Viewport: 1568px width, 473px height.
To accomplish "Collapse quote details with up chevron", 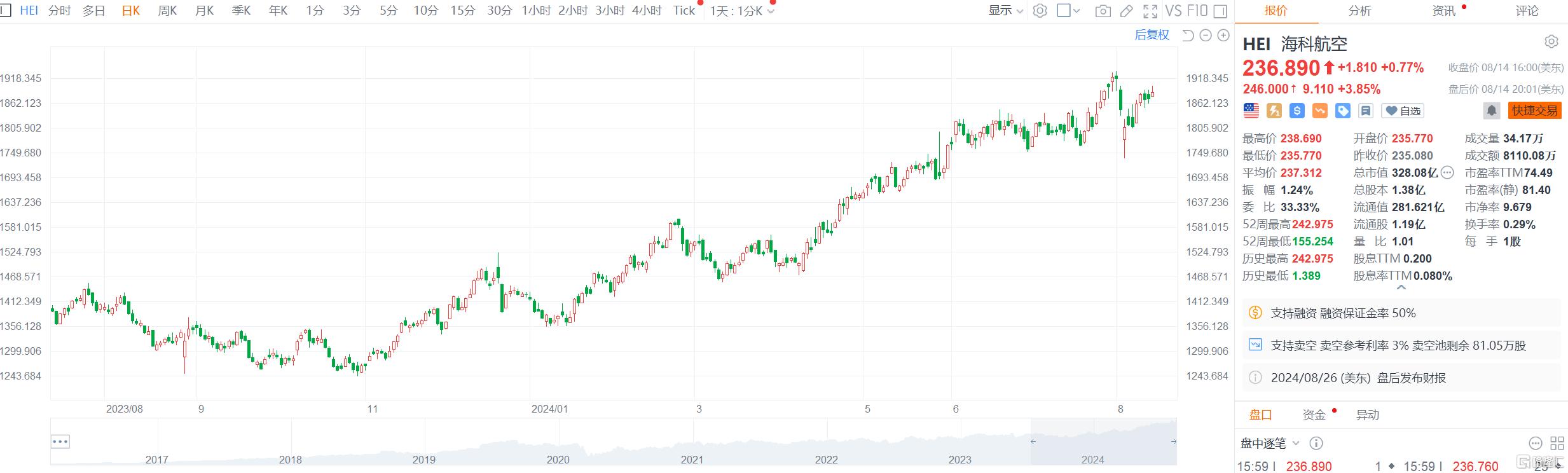I will pos(1401,288).
